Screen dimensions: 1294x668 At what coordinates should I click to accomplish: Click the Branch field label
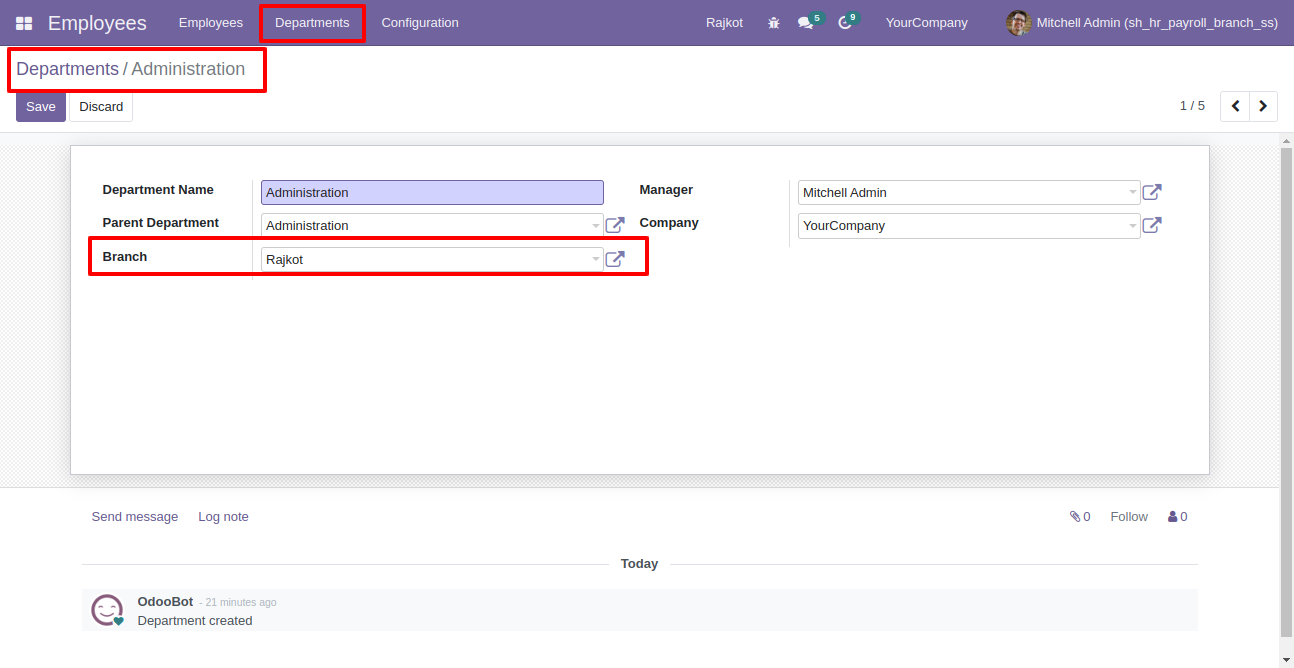click(125, 257)
